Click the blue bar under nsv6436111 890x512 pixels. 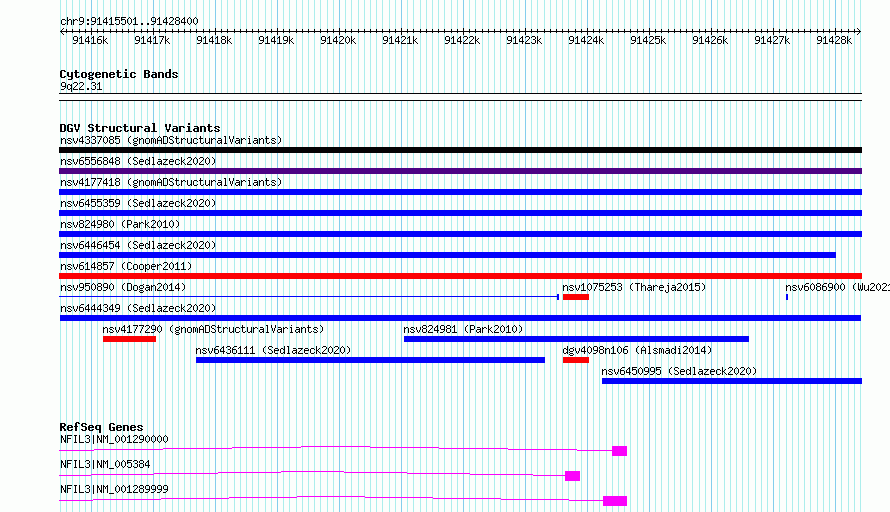click(370, 360)
